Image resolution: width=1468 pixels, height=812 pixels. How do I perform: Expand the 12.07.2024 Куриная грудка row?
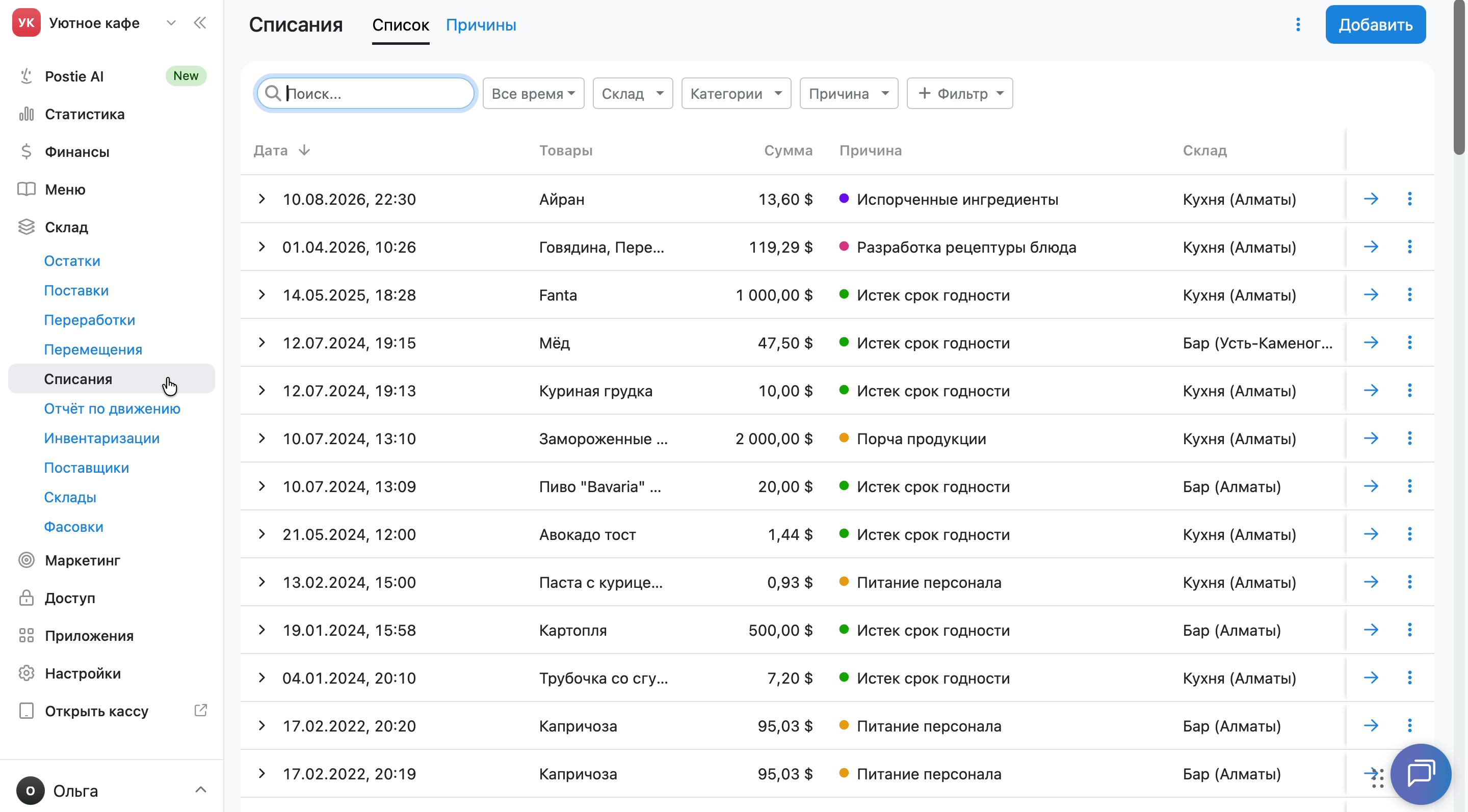click(261, 390)
